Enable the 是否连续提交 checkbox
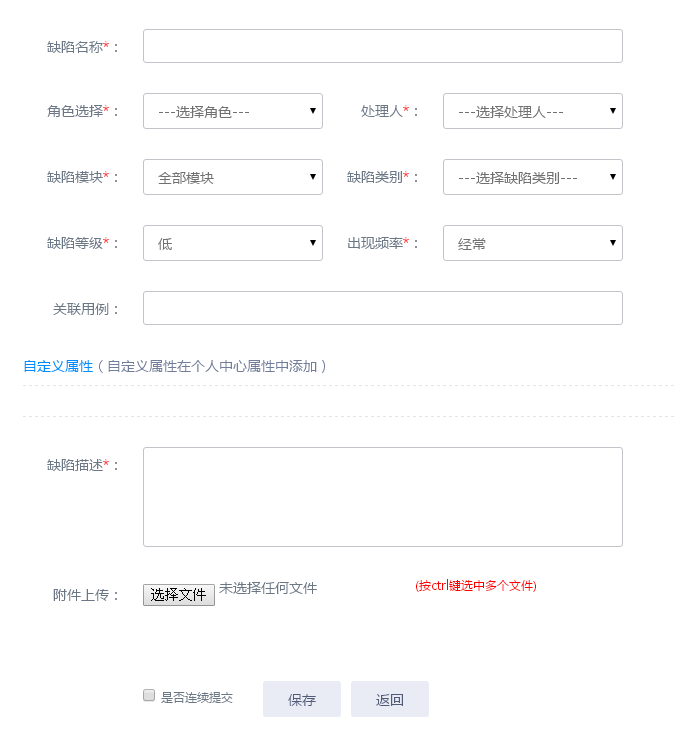The width and height of the screenshot is (675, 750). 149,695
